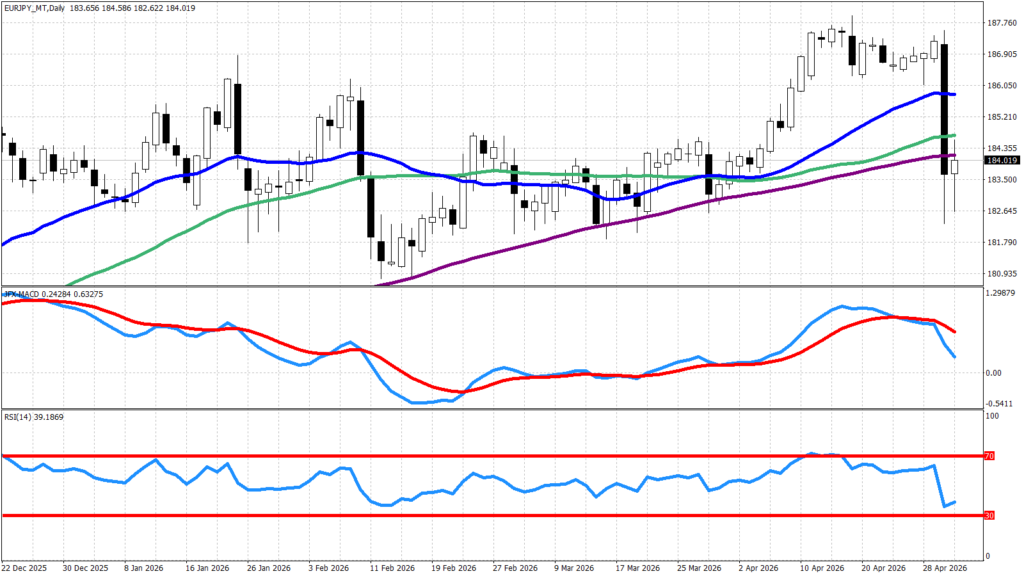Viewport: 1024px width, 576px height.
Task: Select the 10 Apr 2026 time axis label
Action: point(822,568)
